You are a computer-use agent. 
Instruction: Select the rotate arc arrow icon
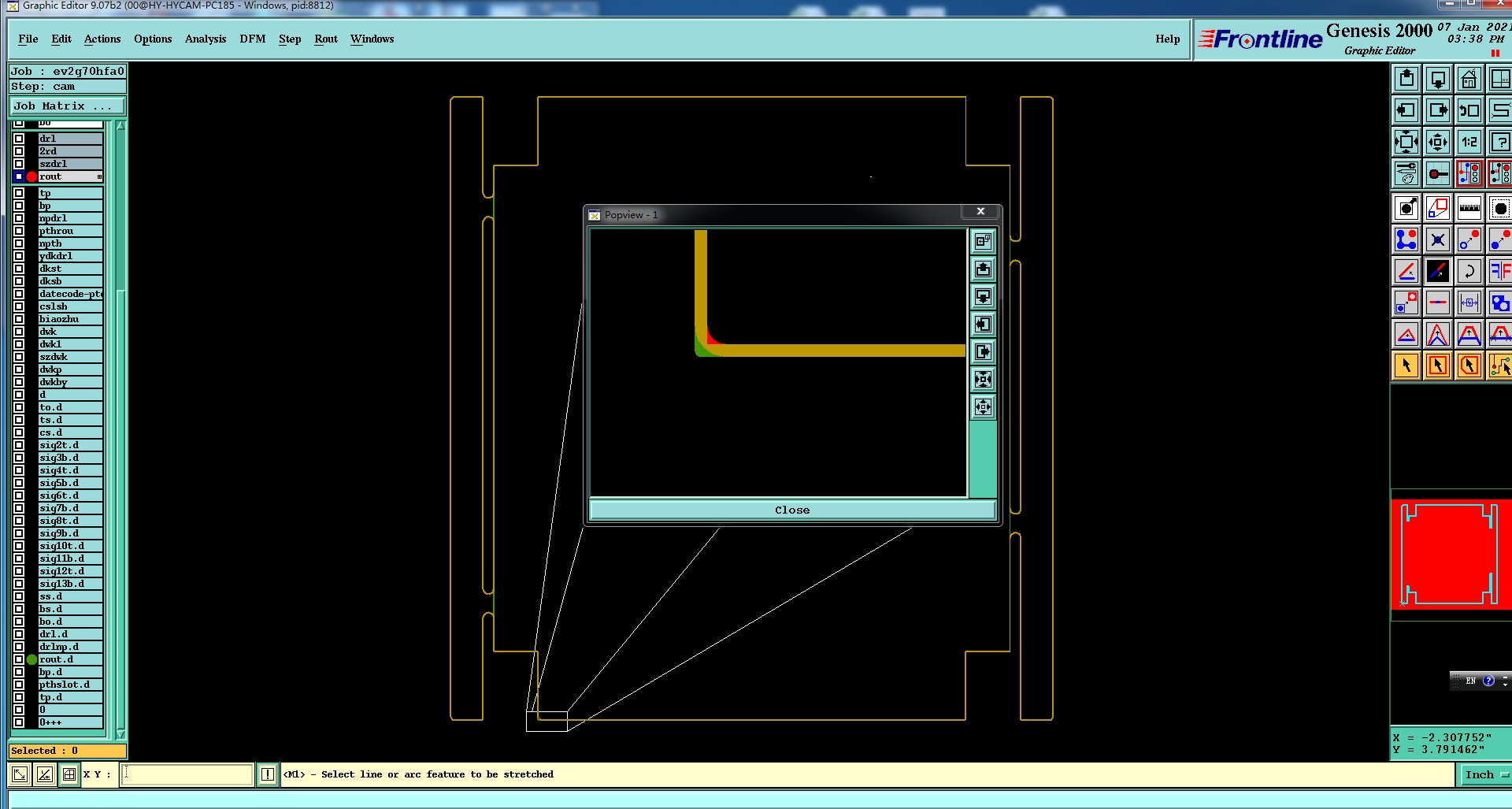click(1469, 271)
